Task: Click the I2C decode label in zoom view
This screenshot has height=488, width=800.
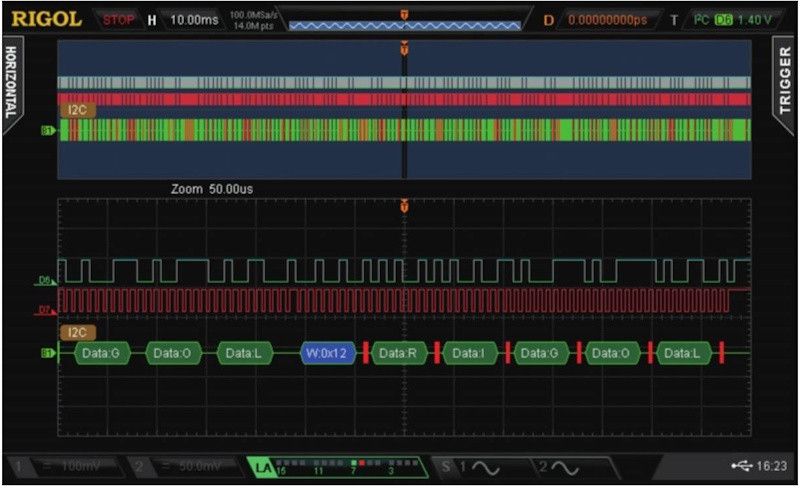Action: point(77,332)
